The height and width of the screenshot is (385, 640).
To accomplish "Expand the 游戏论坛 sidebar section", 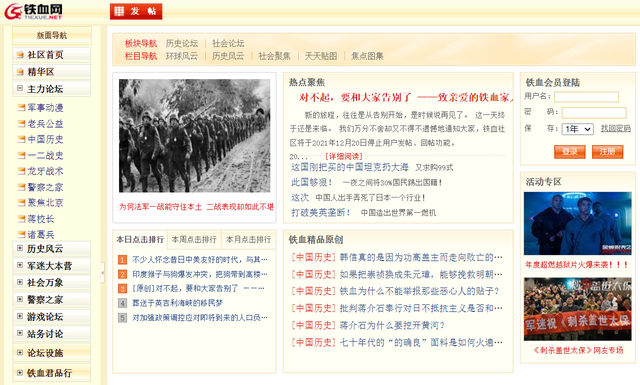I will (20, 316).
